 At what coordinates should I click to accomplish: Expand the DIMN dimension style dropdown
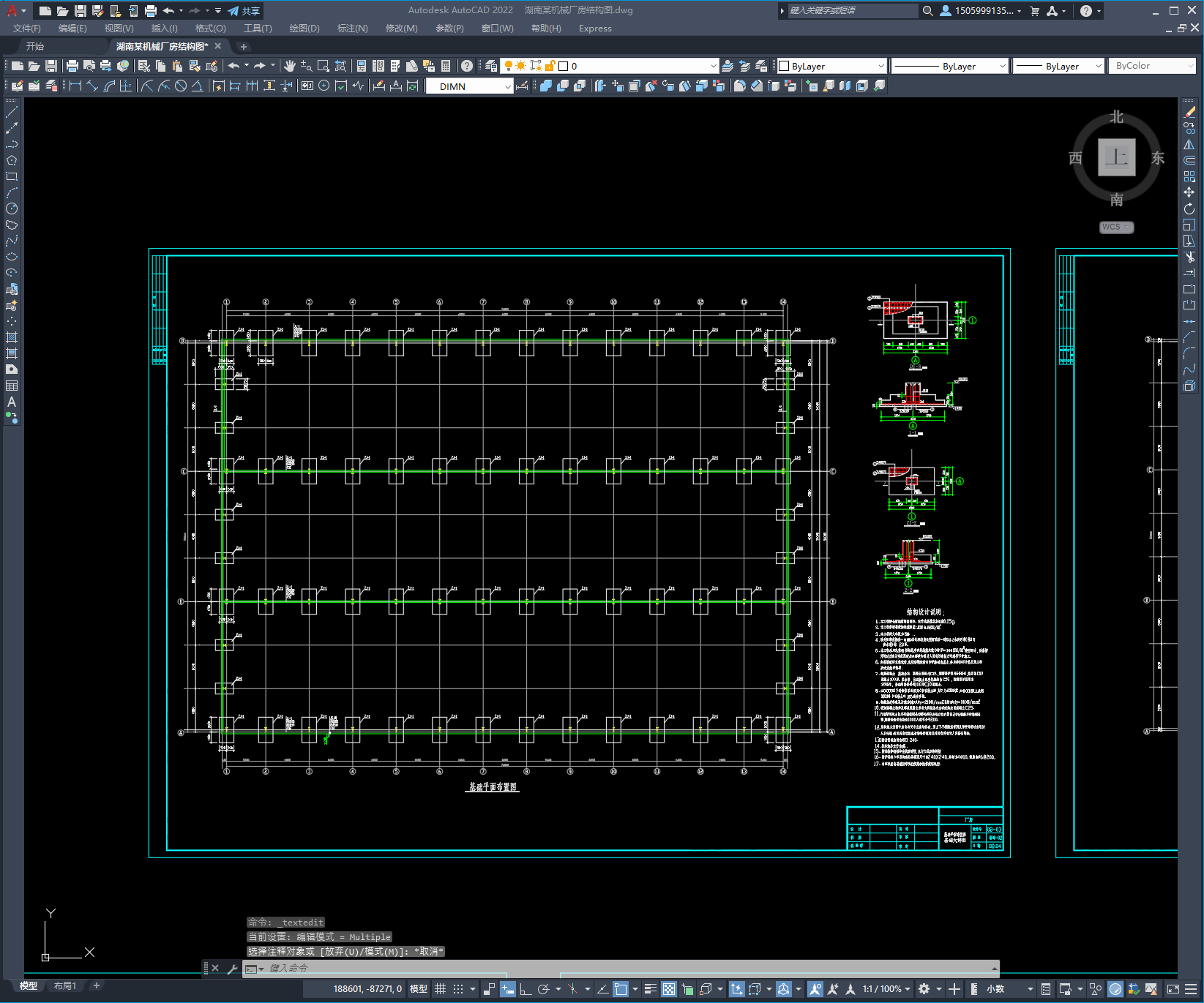click(507, 86)
